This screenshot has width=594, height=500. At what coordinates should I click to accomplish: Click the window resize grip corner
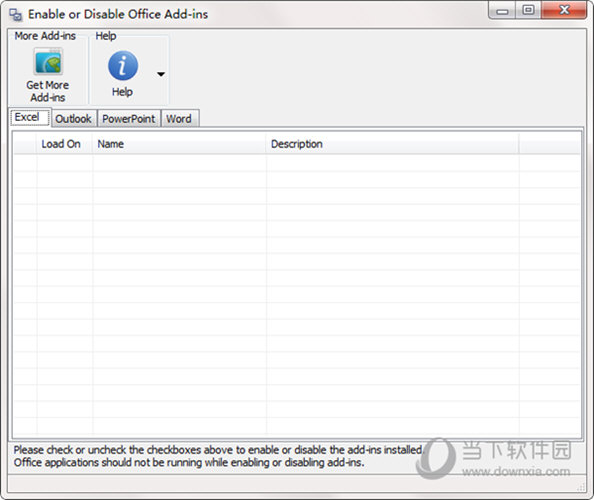[581, 488]
